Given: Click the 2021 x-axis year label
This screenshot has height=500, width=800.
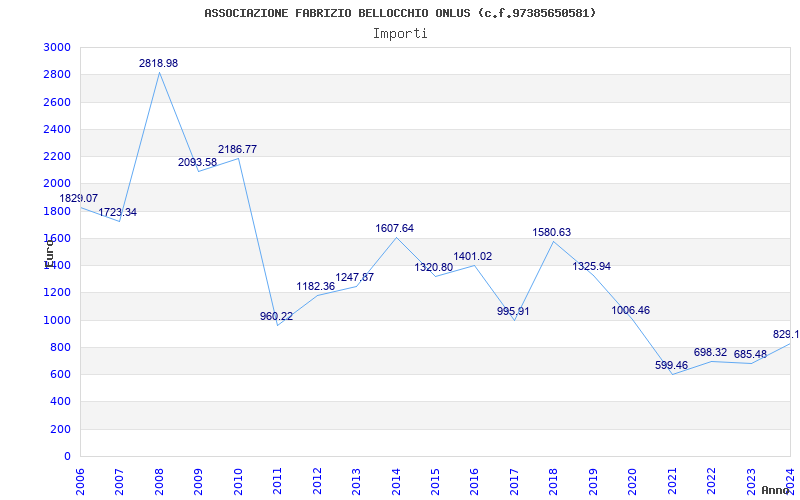Looking at the screenshot, I should point(672,480).
